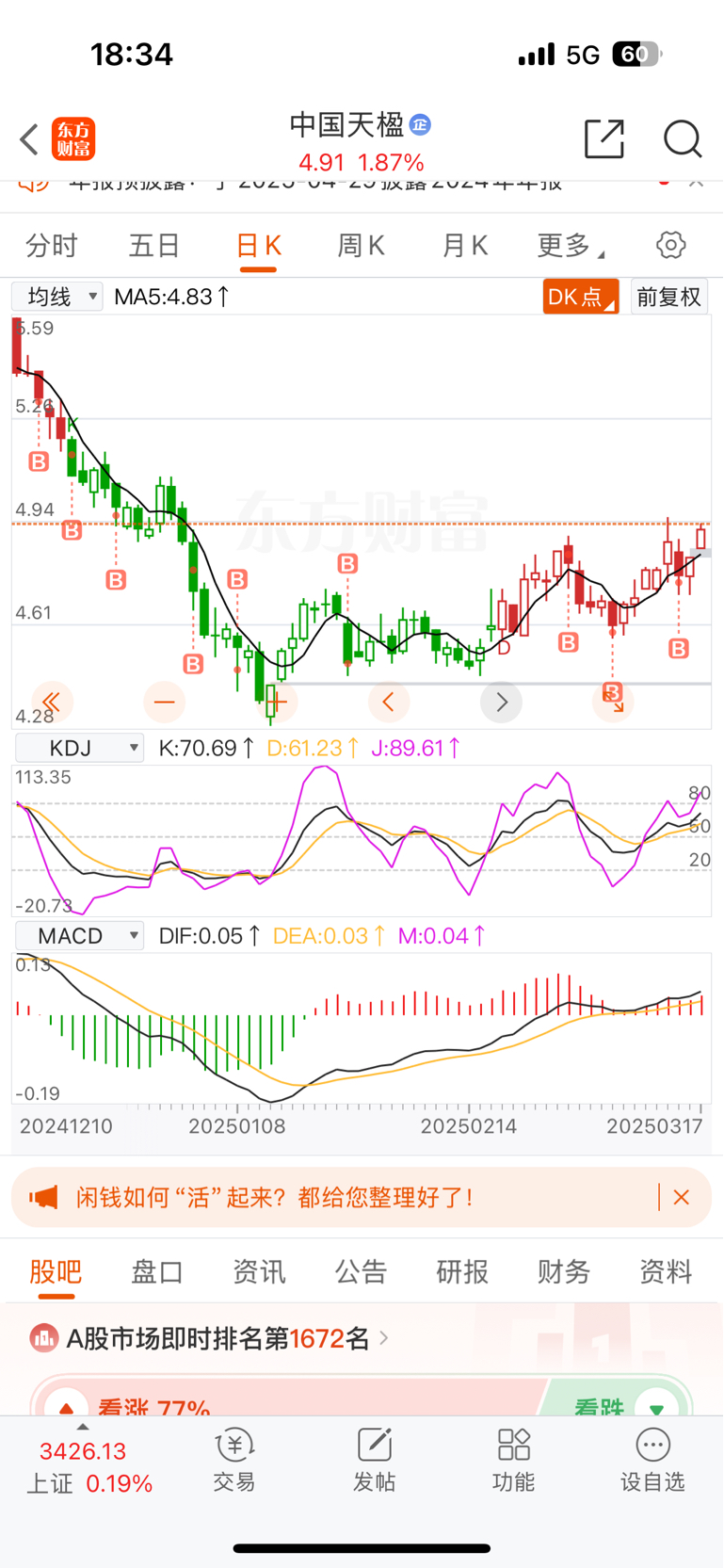Move chart right with right chevron button
The image size is (724, 1568).
tap(501, 702)
